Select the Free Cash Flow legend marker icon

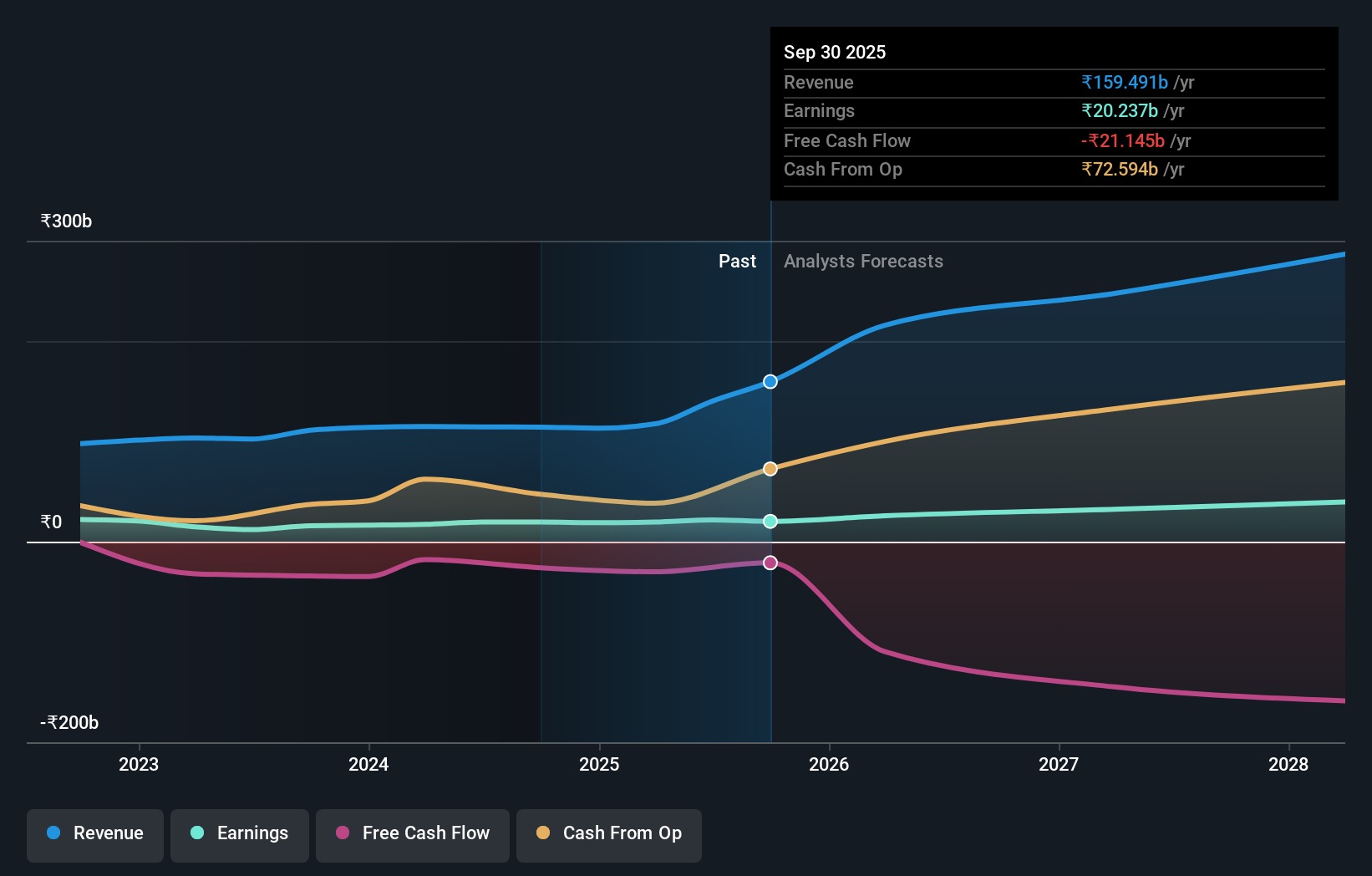point(343,833)
